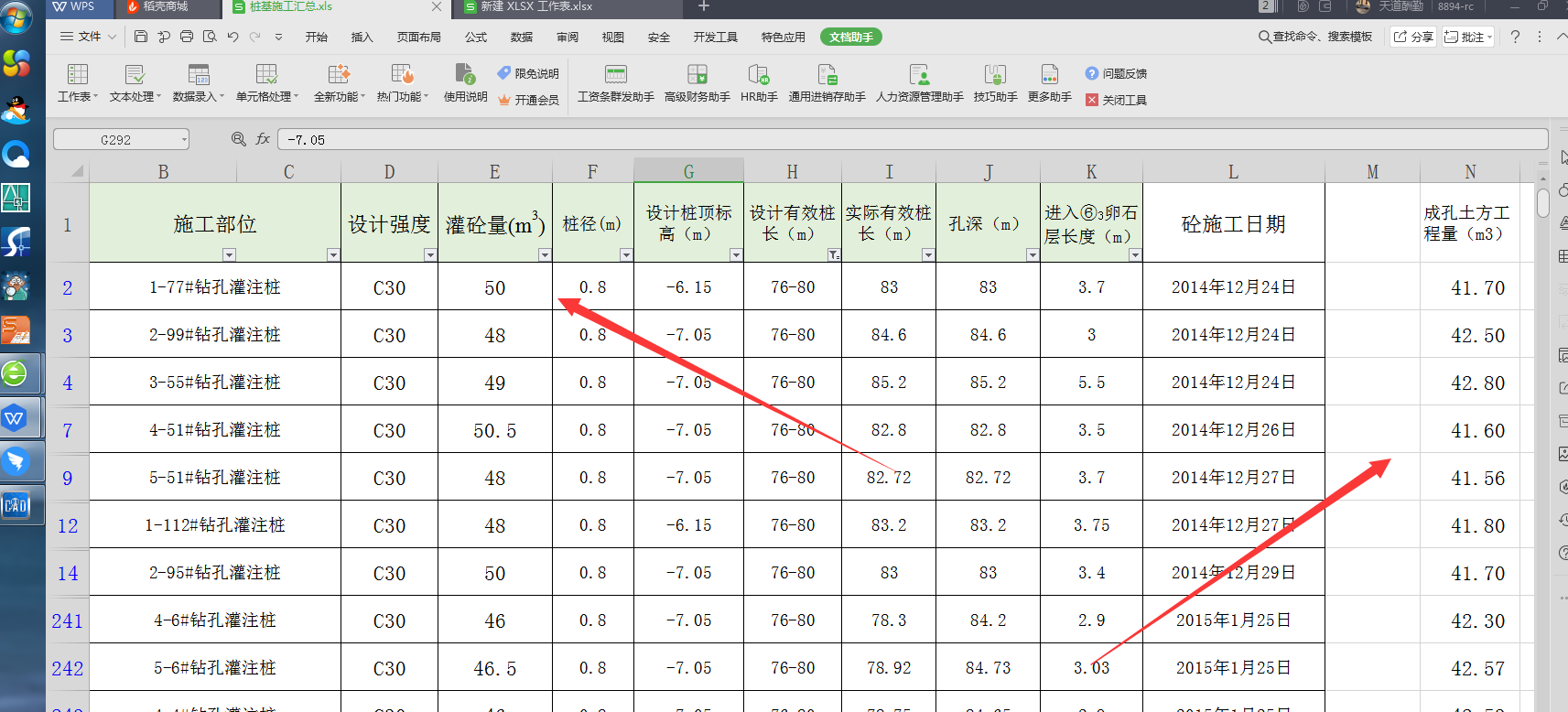
Task: Click the fx insert function icon
Action: [x=263, y=139]
